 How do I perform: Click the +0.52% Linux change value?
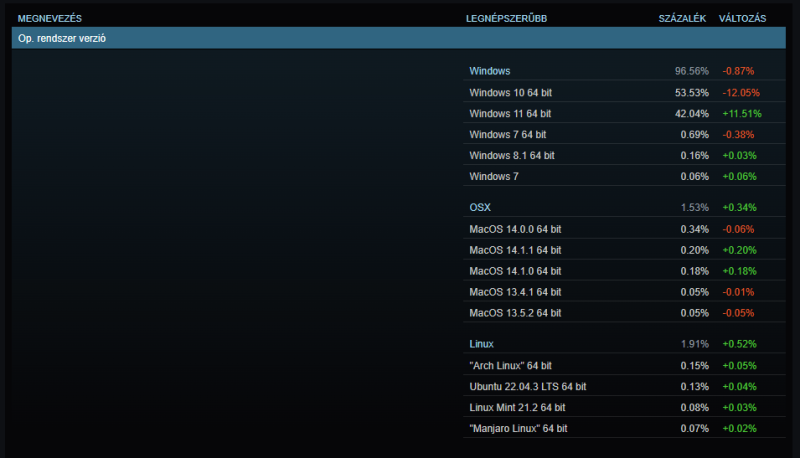tap(739, 344)
